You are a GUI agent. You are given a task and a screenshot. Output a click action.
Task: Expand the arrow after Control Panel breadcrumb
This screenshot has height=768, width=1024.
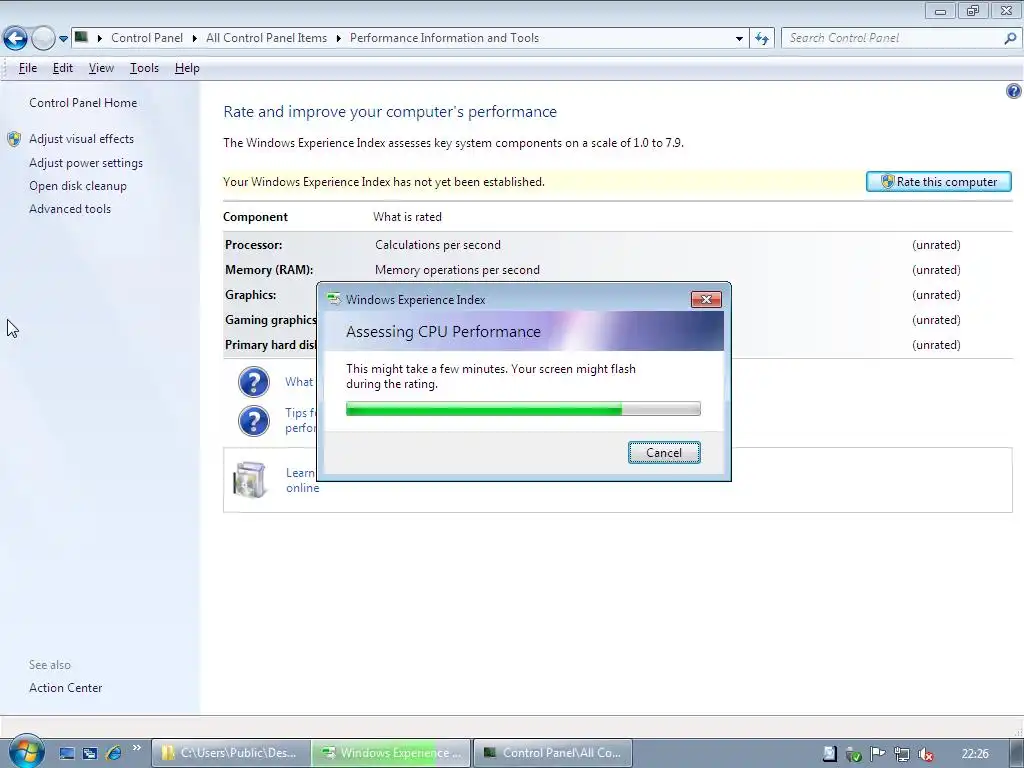coord(195,39)
